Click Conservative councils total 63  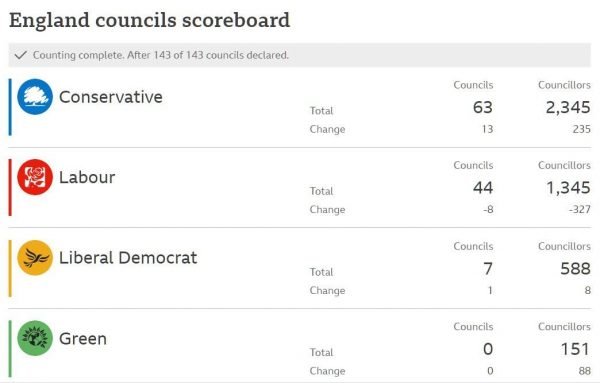(483, 107)
